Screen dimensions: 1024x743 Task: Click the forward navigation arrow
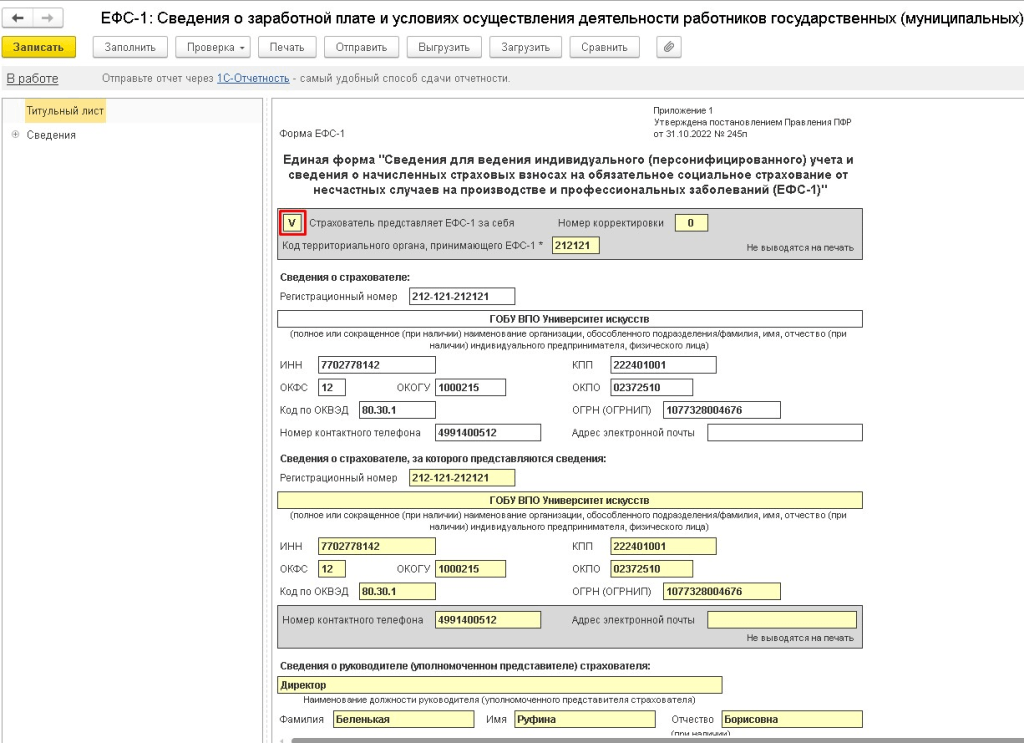click(x=46, y=19)
